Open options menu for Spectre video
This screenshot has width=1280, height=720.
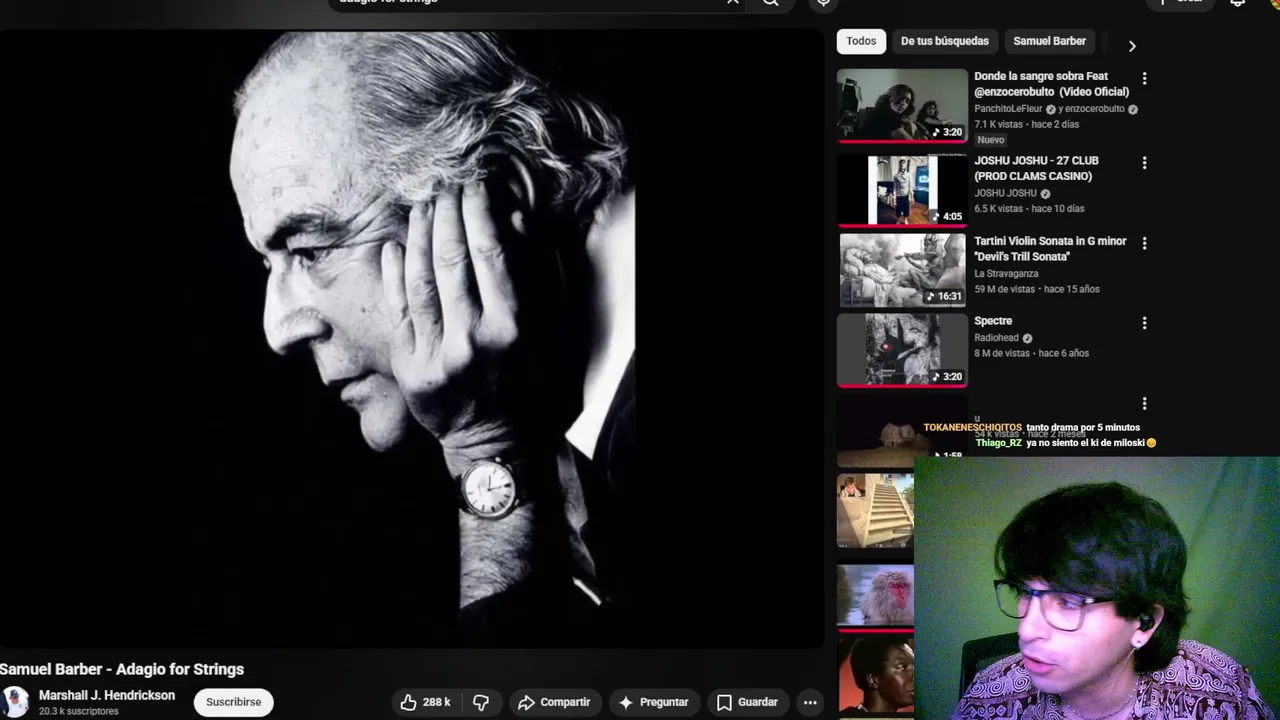[x=1144, y=323]
